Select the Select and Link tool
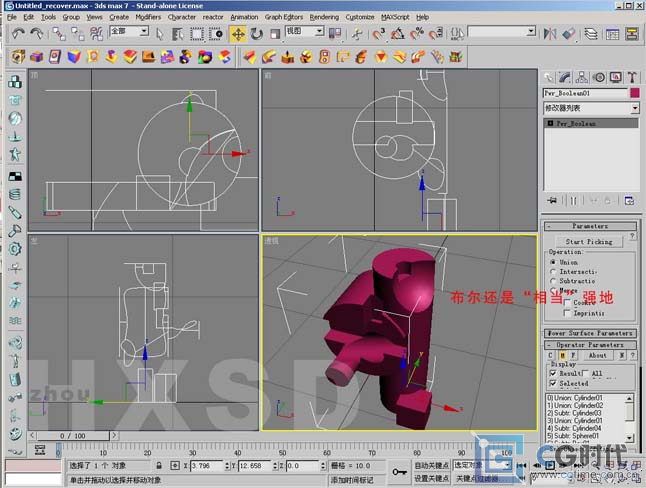646x488 pixels. (x=59, y=34)
